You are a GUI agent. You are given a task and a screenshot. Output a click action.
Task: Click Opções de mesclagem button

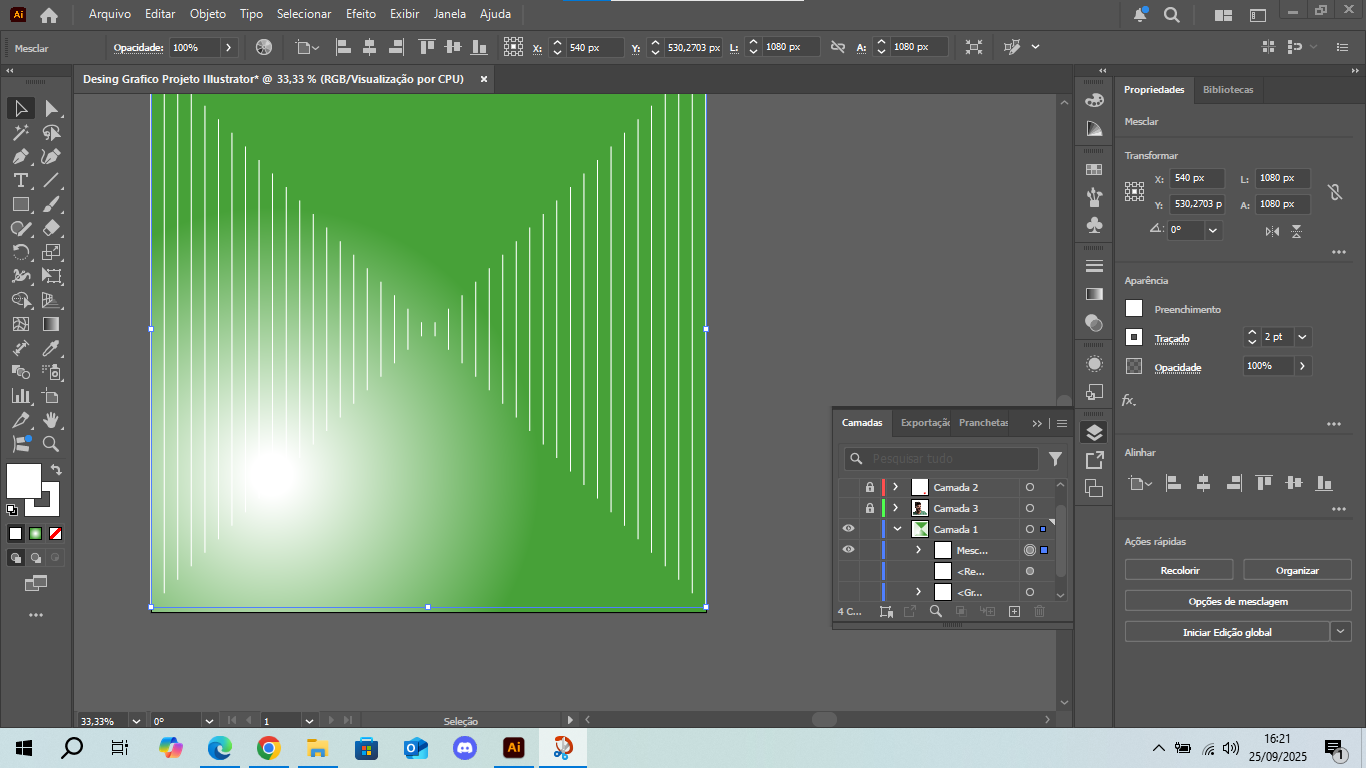click(x=1238, y=601)
